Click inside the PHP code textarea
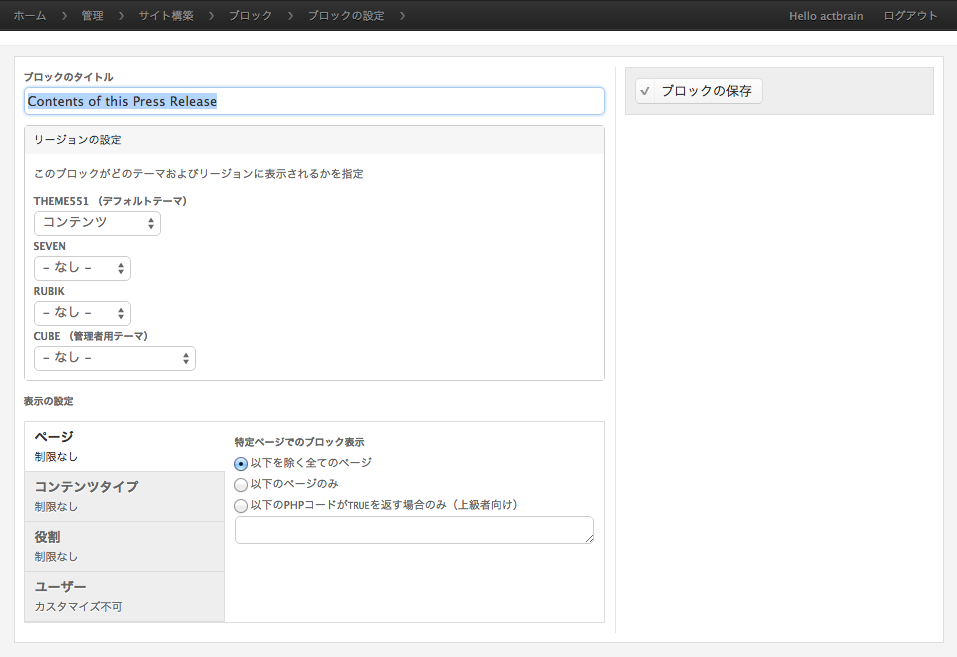This screenshot has height=657, width=957. [413, 529]
